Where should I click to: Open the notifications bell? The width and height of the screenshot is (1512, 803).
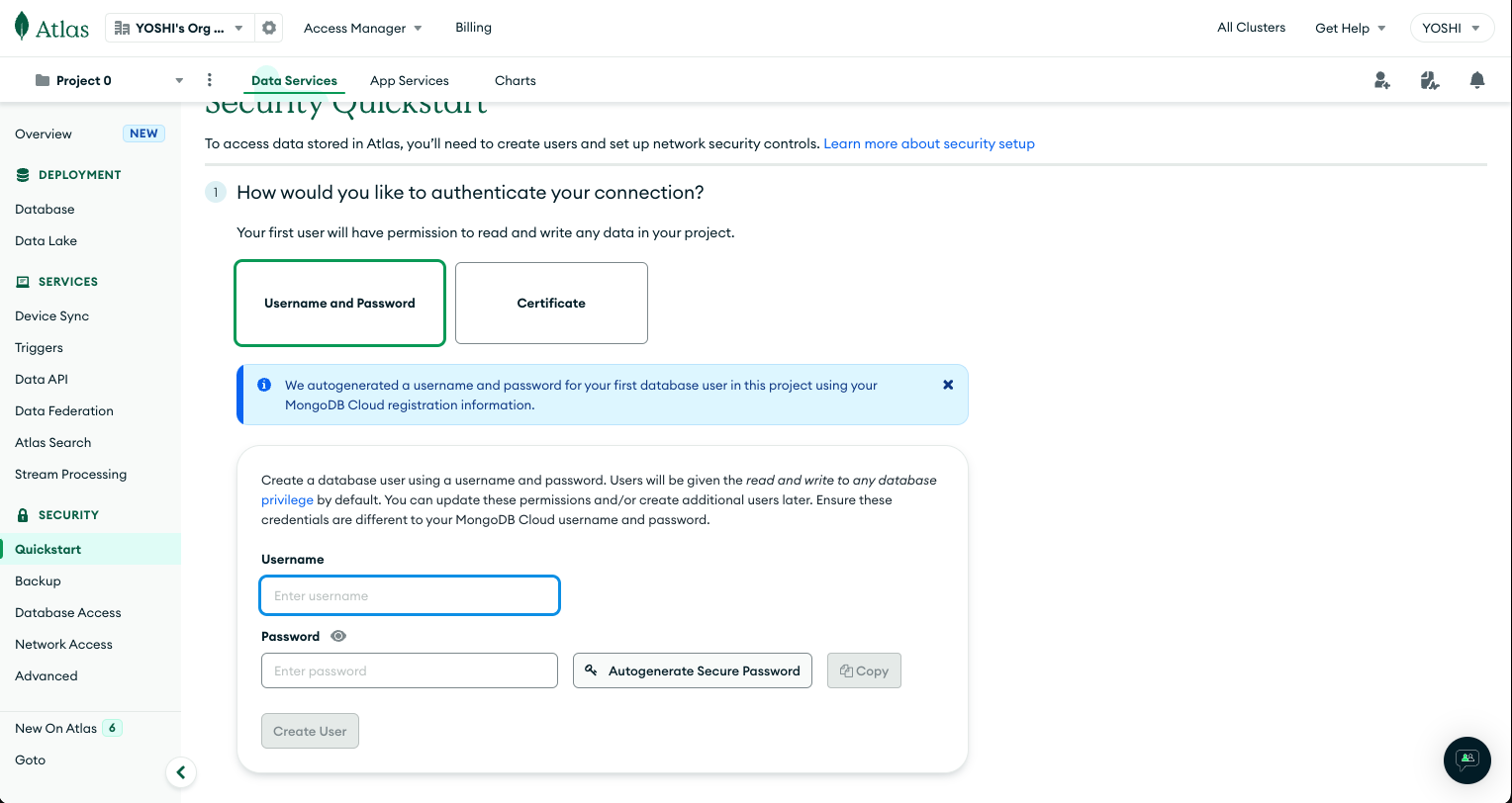tap(1477, 81)
